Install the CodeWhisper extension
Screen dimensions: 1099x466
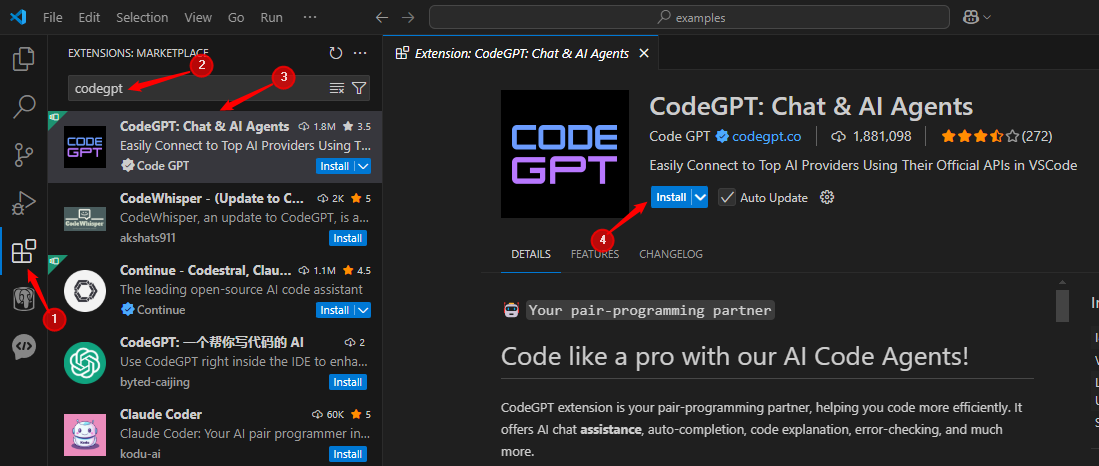point(348,238)
